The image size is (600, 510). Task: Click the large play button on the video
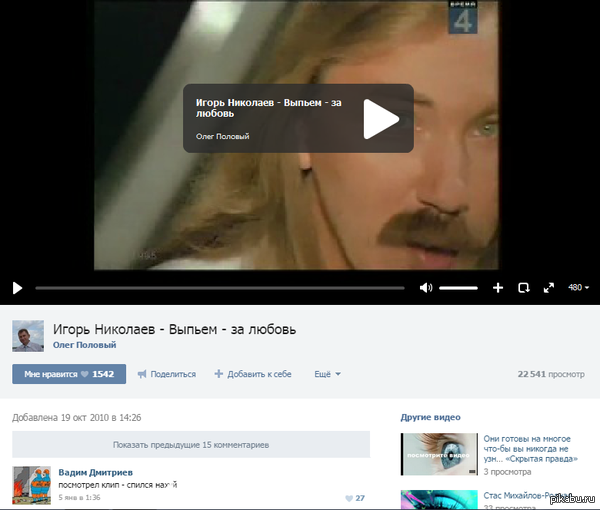380,119
